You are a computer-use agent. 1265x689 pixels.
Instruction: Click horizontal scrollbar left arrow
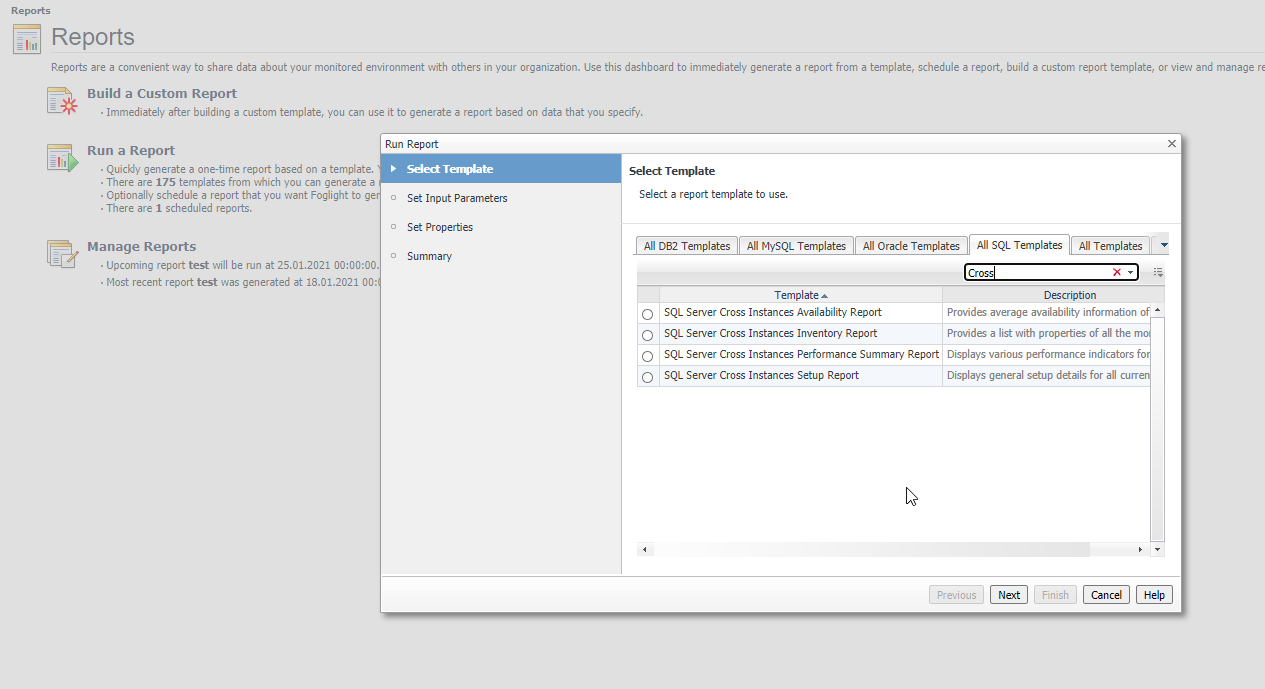coord(645,550)
